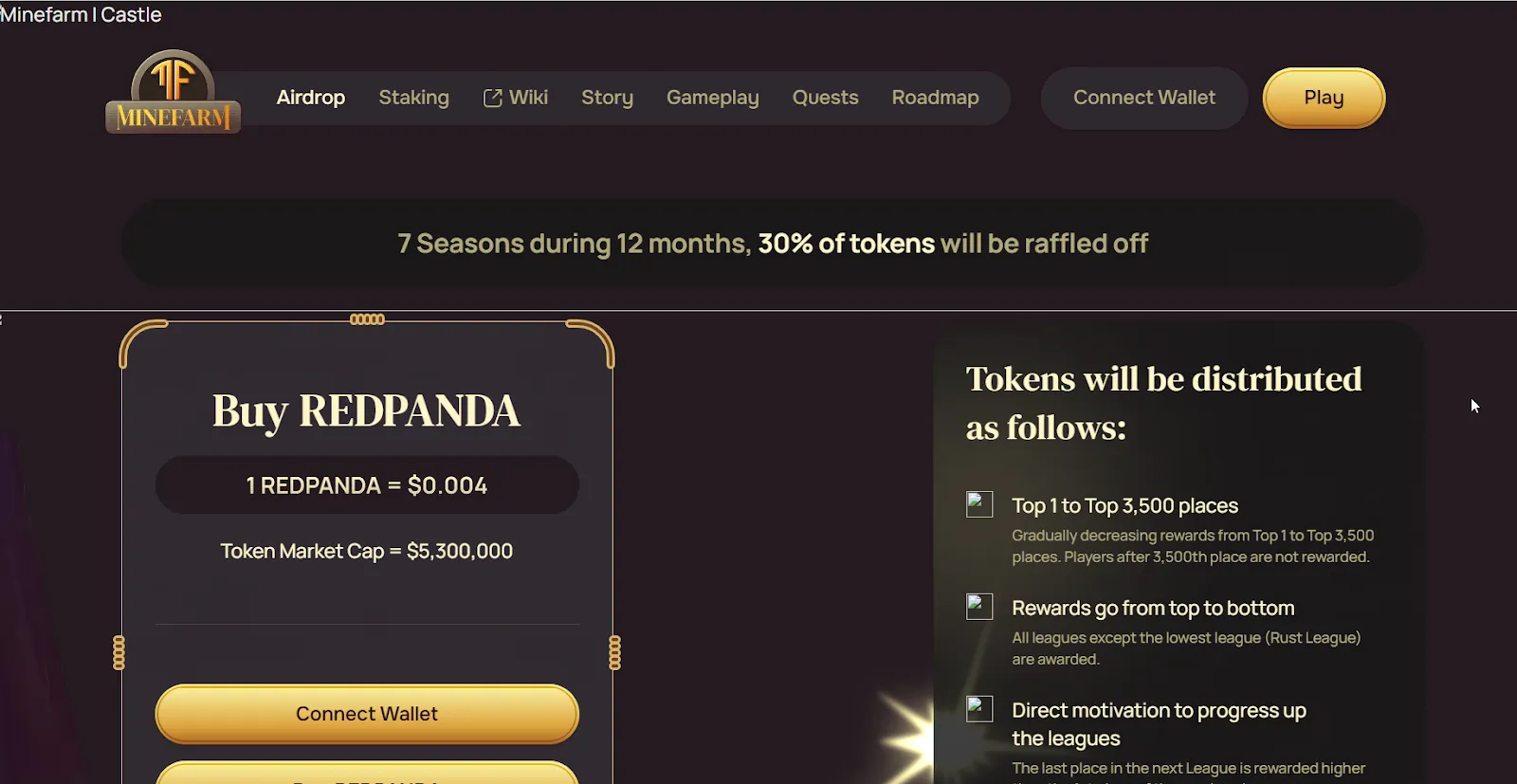Click the golden Play button
This screenshot has height=784, width=1517.
pos(1324,98)
